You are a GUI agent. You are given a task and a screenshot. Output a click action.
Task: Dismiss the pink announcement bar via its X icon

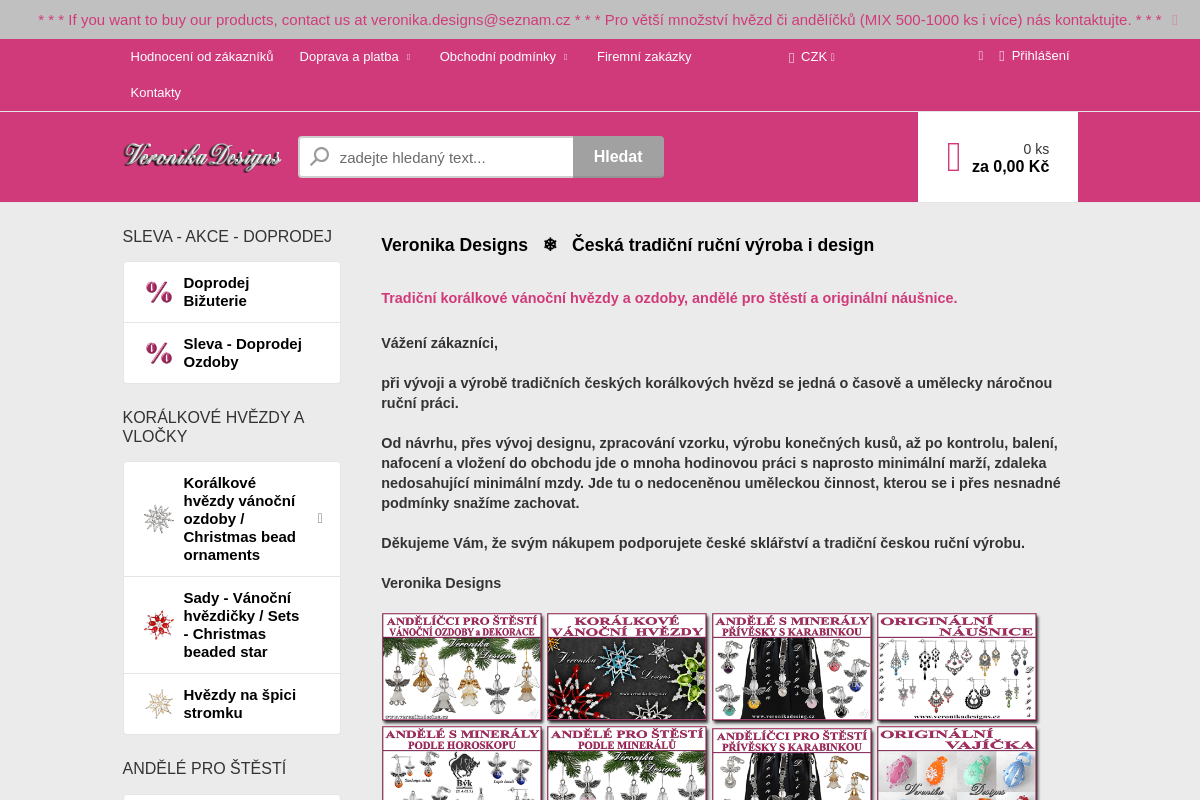click(1175, 19)
